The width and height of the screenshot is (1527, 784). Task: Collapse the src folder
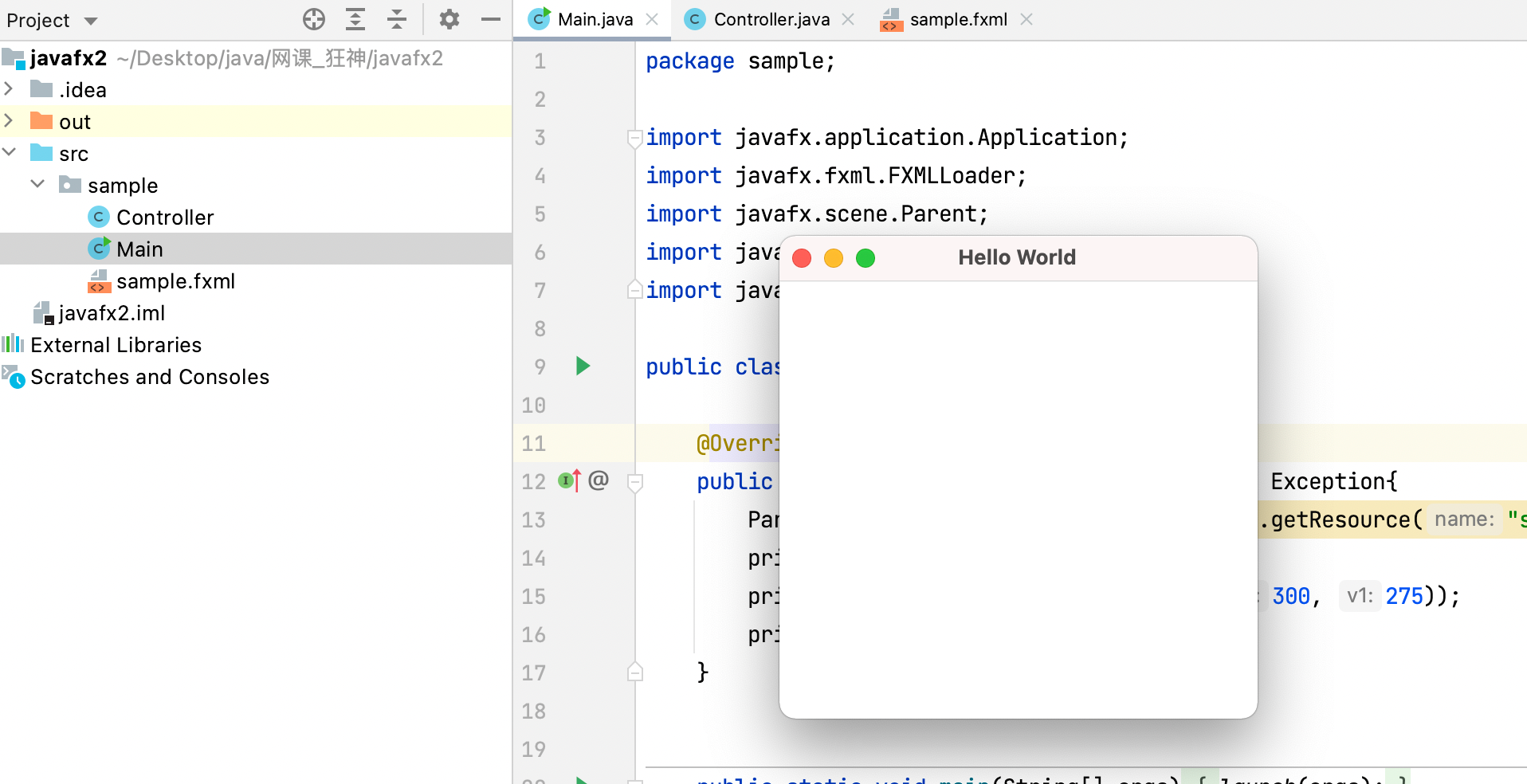click(x=10, y=152)
